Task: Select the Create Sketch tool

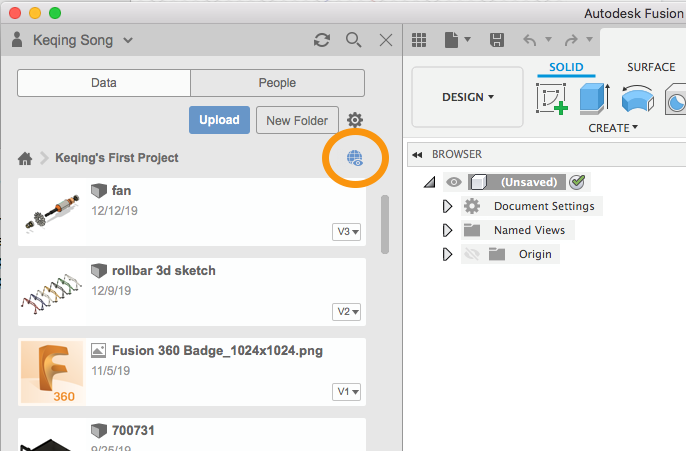Action: (x=552, y=100)
